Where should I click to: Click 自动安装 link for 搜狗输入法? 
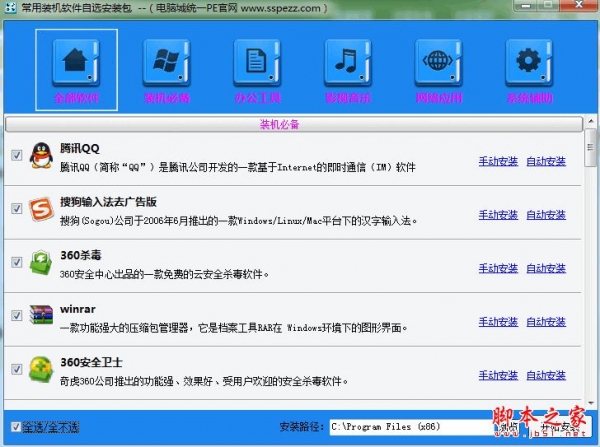(546, 215)
